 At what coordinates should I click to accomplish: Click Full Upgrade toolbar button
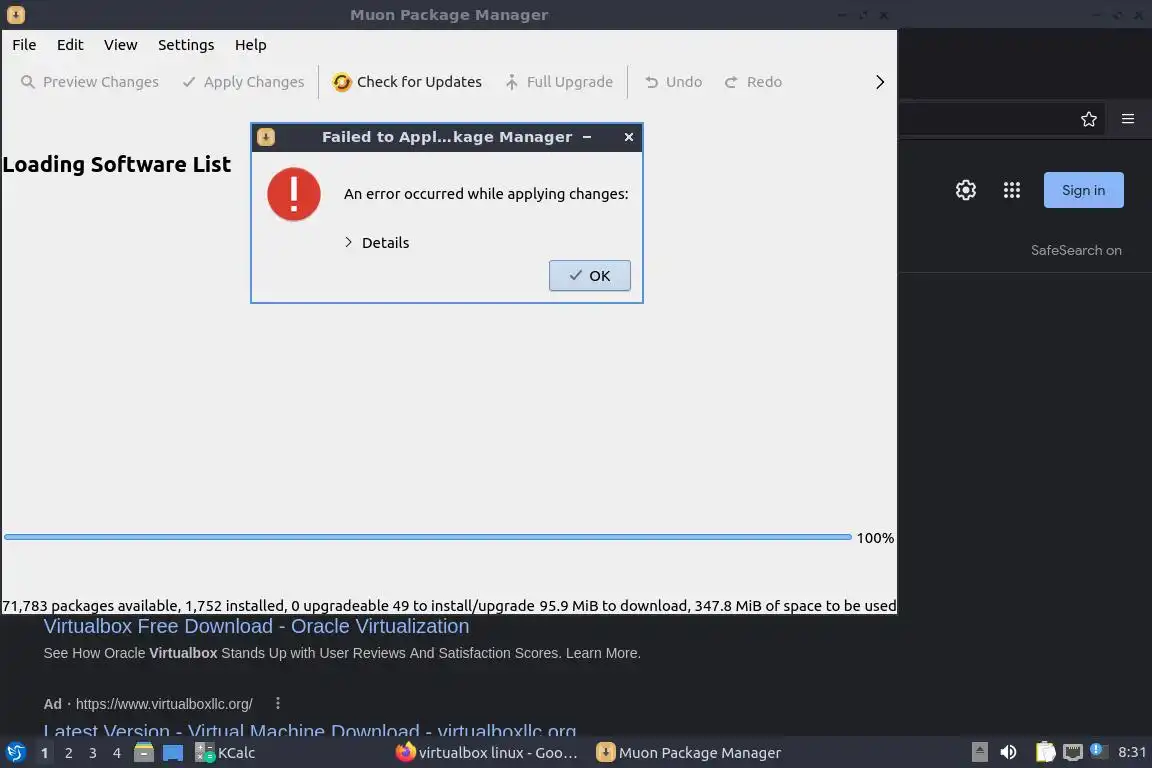tap(559, 82)
